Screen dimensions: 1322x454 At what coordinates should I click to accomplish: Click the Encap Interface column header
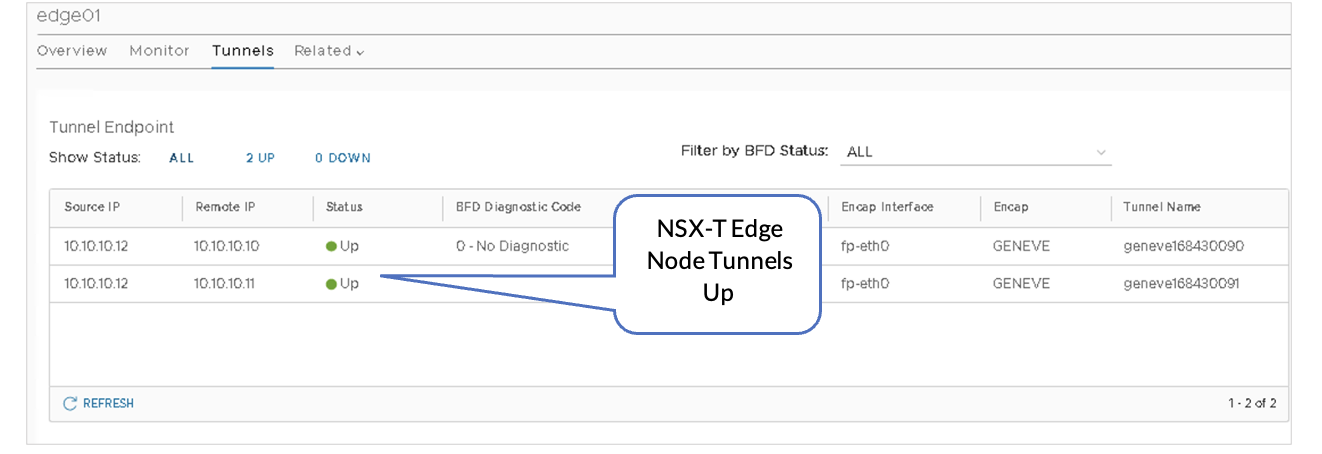coord(887,207)
